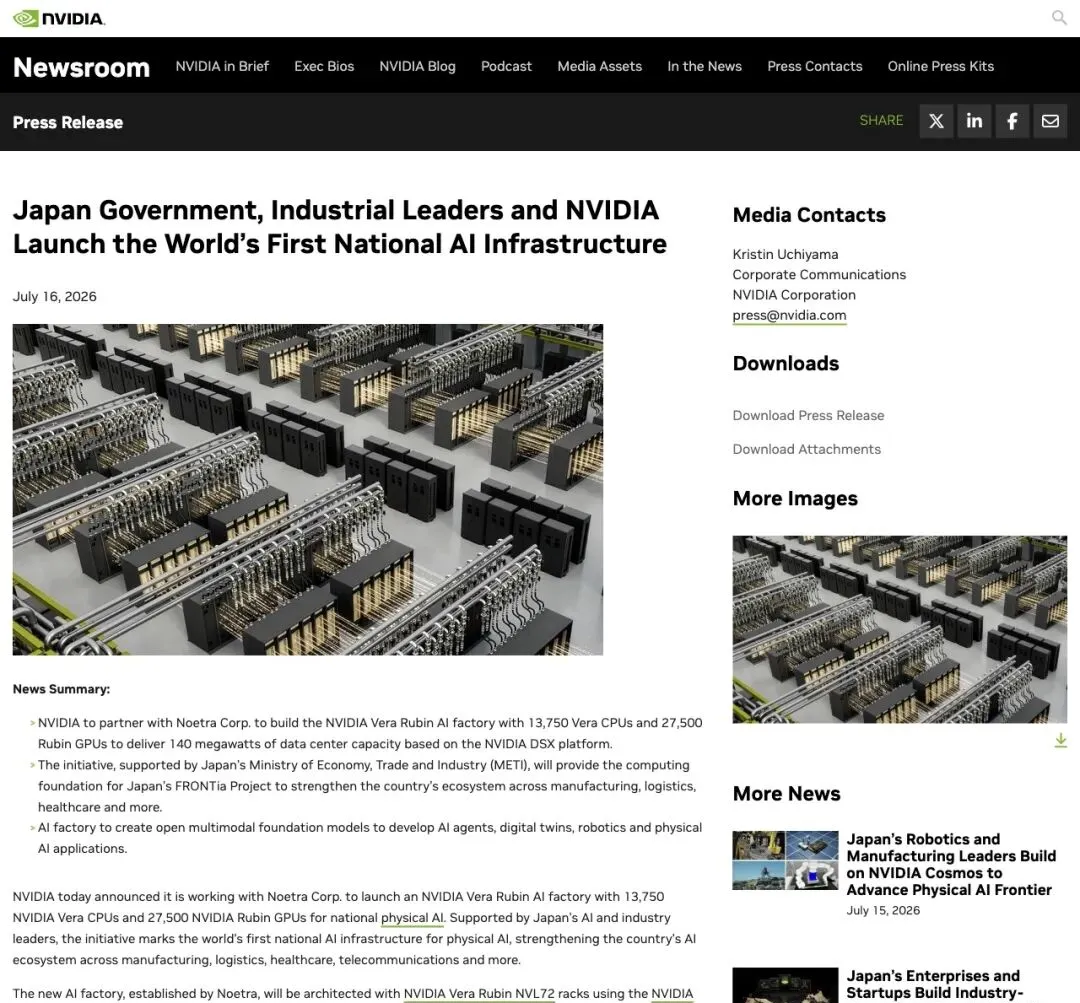Screen dimensions: 1080x1003
Task: Share on Facebook icon
Action: coord(1012,121)
